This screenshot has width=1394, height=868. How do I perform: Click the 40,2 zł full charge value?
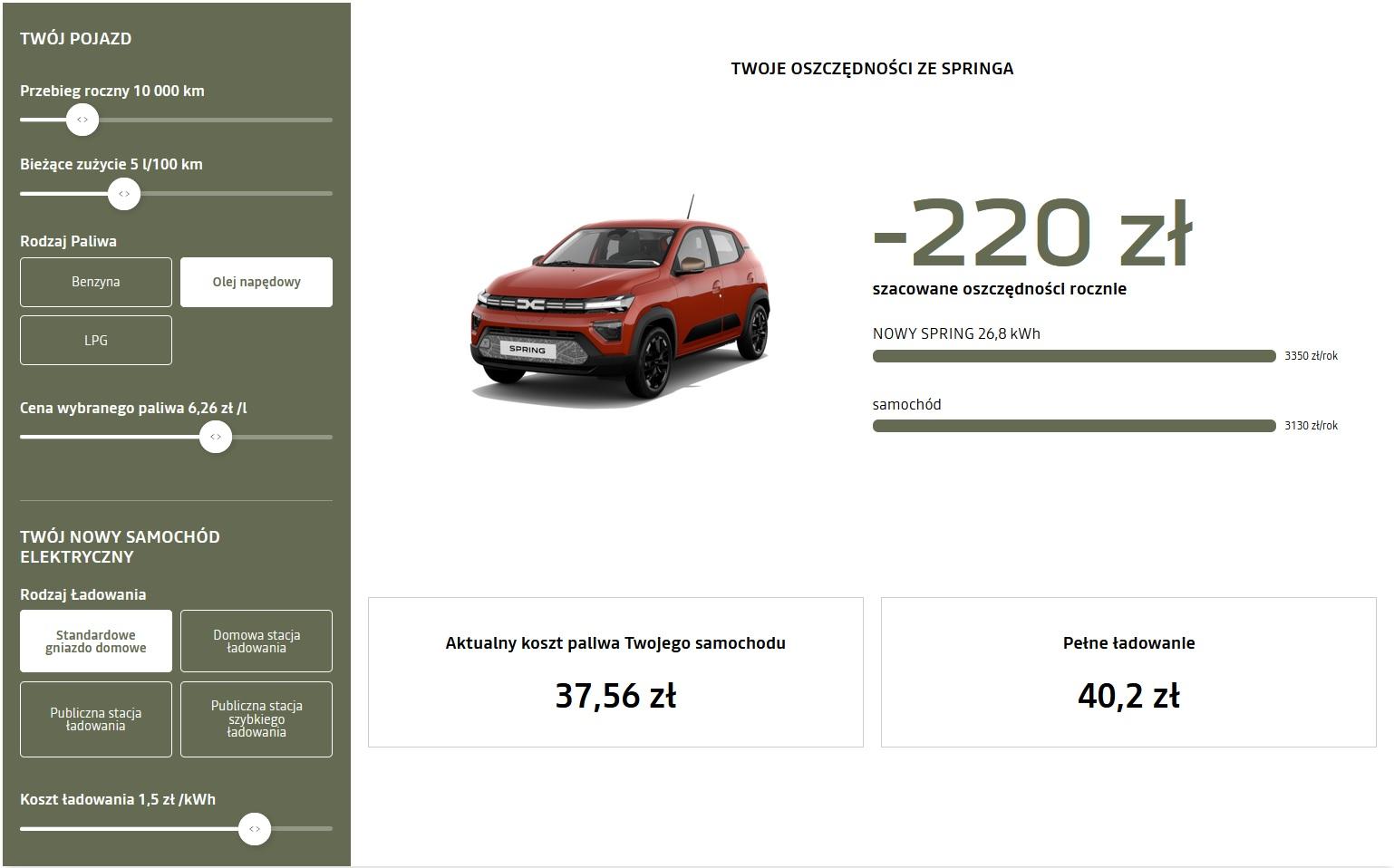1128,696
